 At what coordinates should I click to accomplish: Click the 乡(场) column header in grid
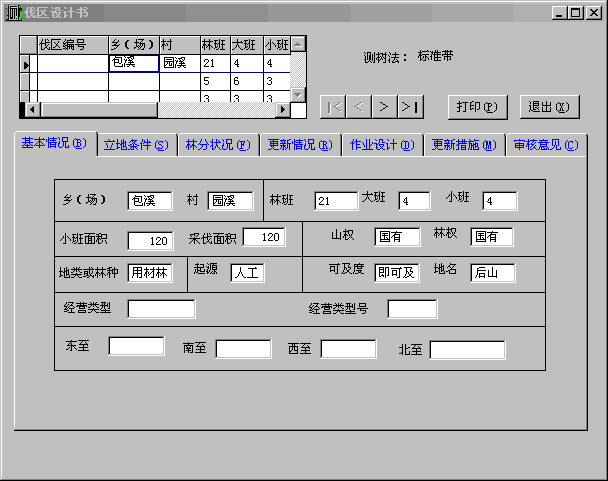coord(134,45)
